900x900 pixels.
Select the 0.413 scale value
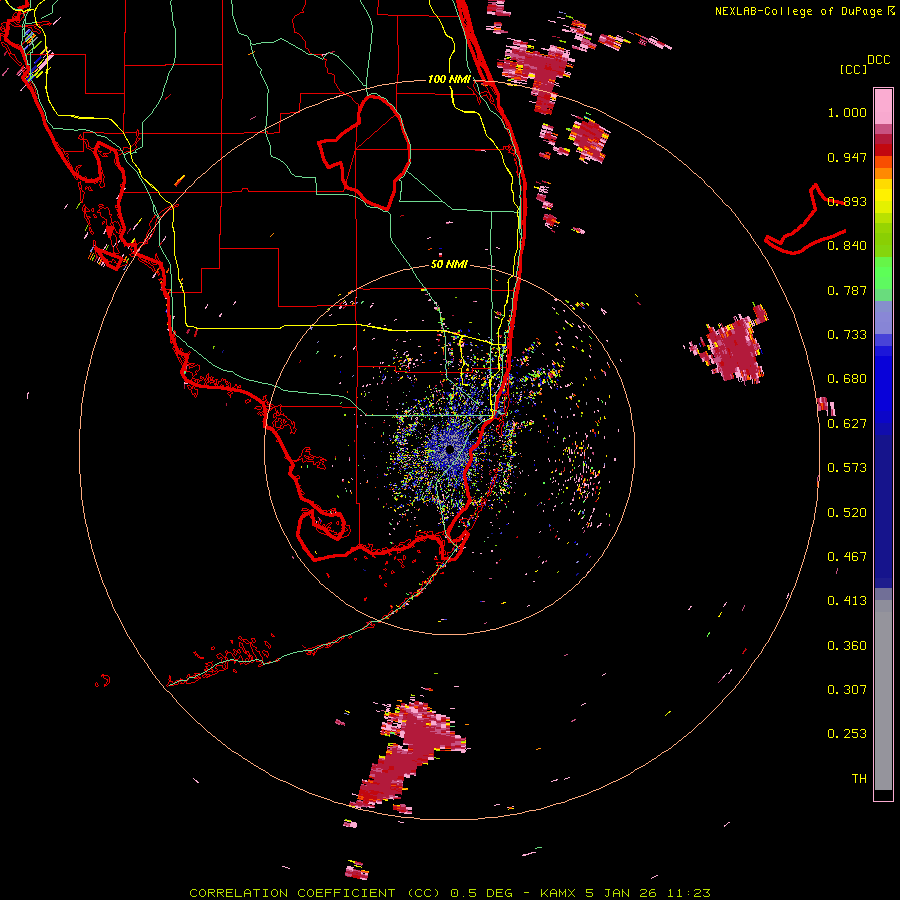tap(847, 601)
